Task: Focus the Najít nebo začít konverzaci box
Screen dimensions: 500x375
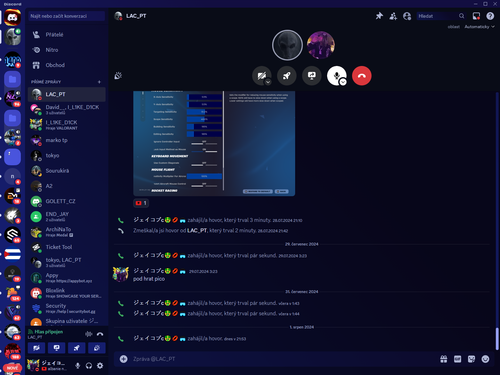Action: coord(67,16)
